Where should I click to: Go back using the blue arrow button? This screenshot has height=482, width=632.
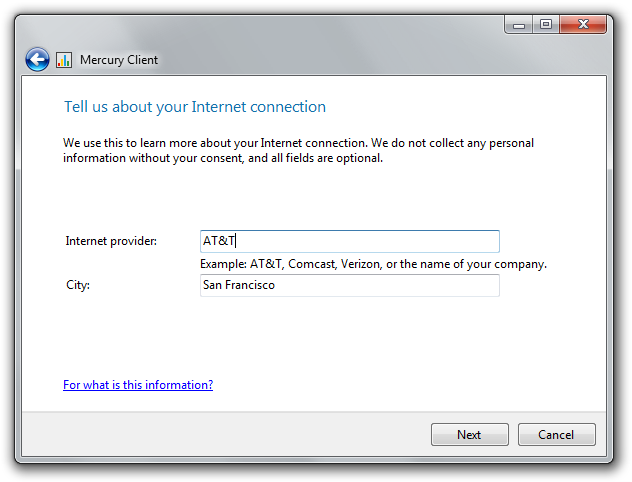point(37,60)
